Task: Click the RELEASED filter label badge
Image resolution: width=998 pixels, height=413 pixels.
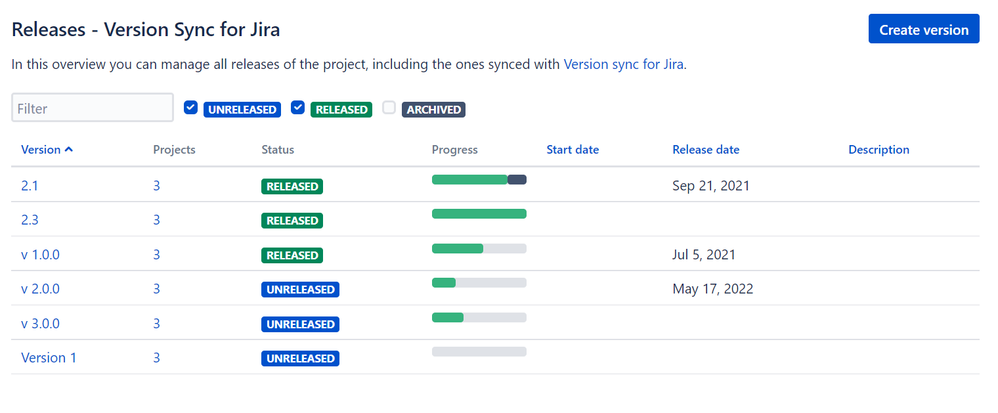Action: tap(342, 109)
